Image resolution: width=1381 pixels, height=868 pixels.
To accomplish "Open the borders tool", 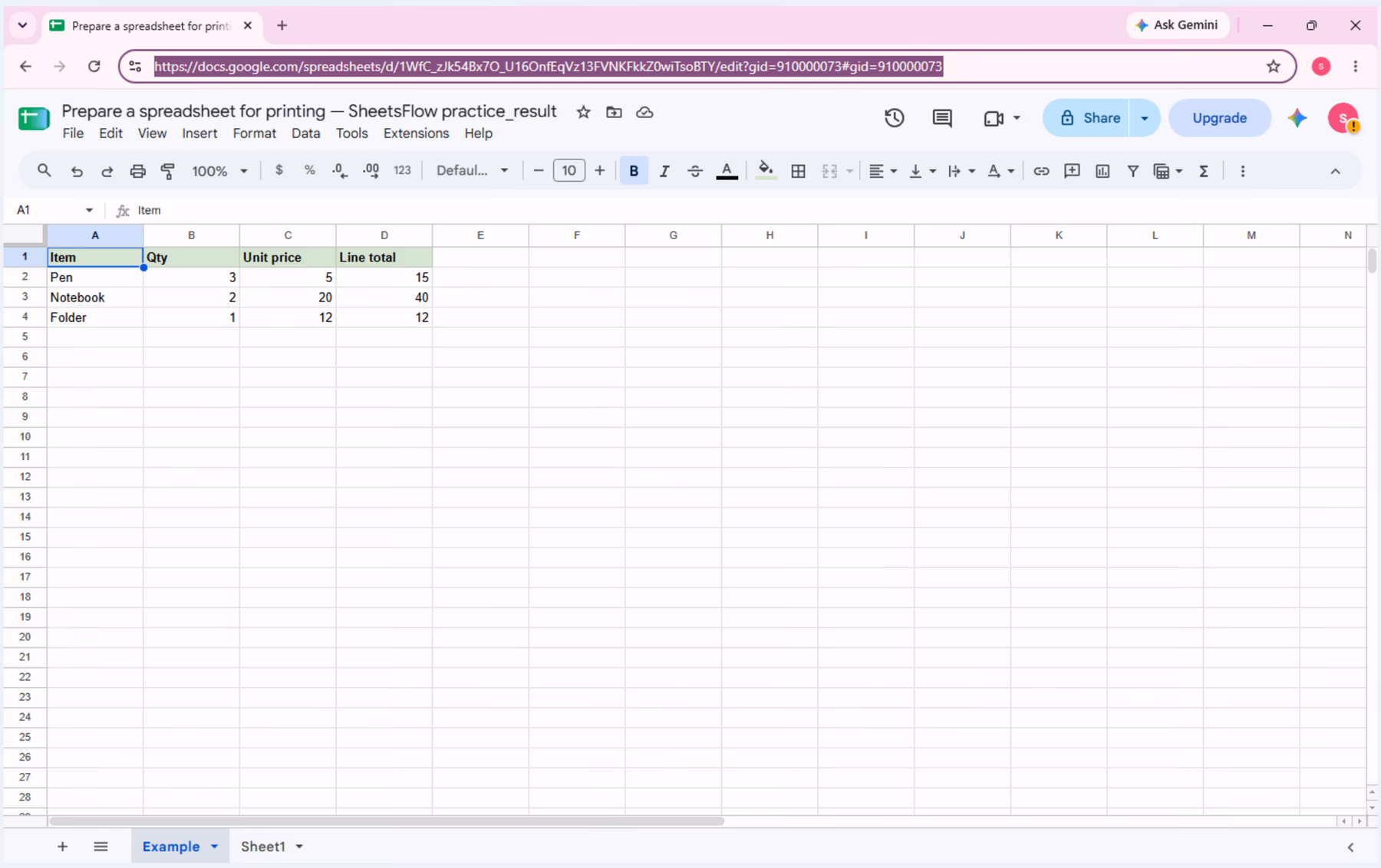I will point(798,171).
